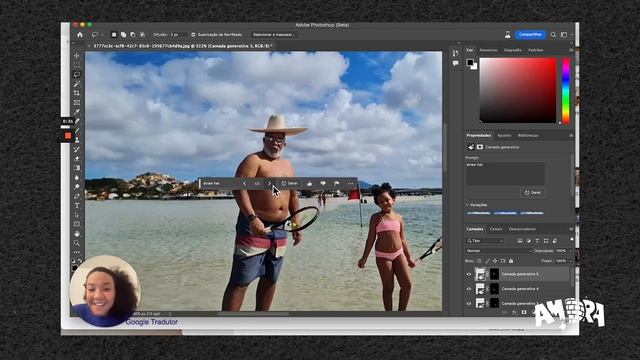Viewport: 640px width, 360px height.
Task: Choose Add to Selection mode
Action: click(x=123, y=35)
